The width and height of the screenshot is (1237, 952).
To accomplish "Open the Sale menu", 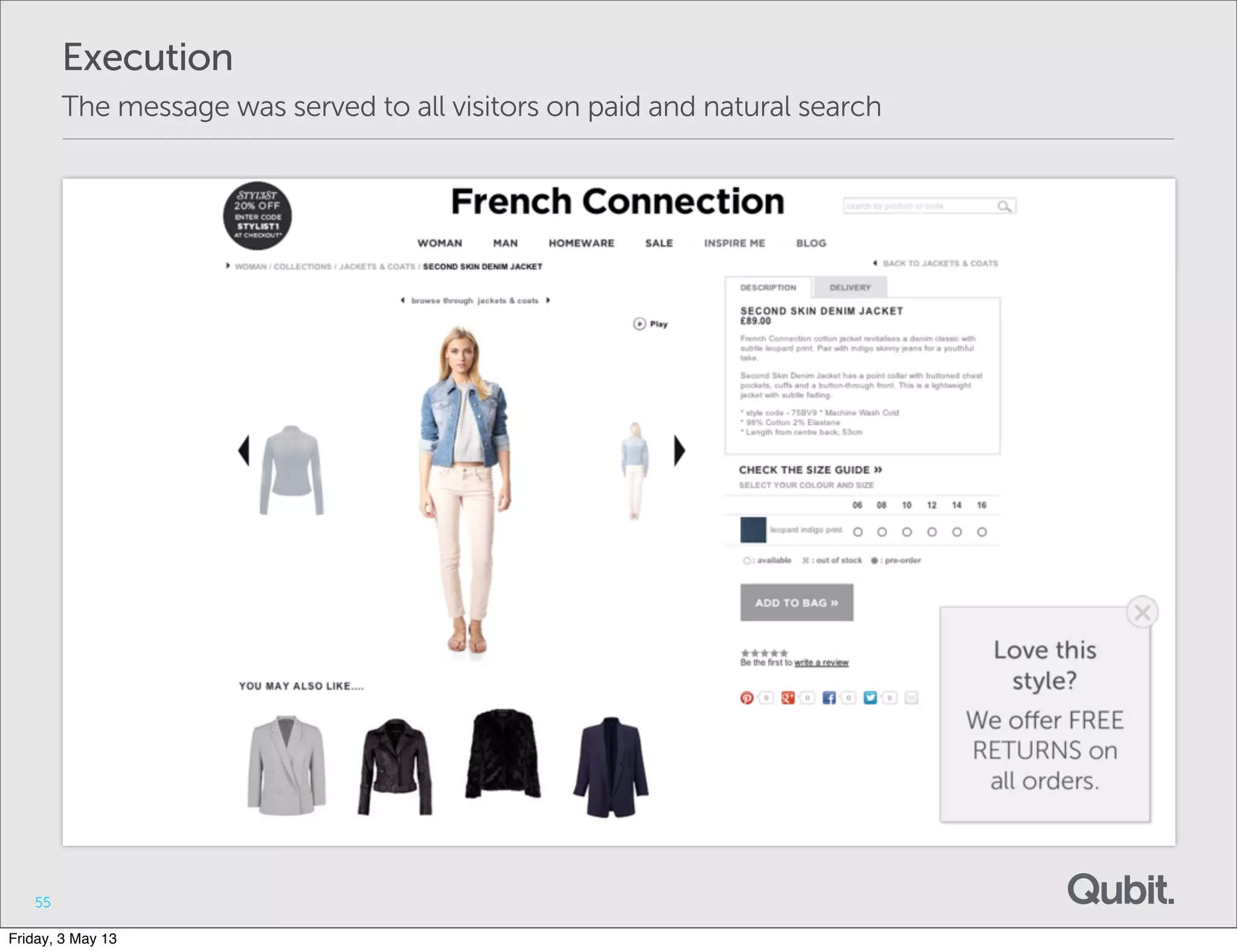I will coord(658,243).
